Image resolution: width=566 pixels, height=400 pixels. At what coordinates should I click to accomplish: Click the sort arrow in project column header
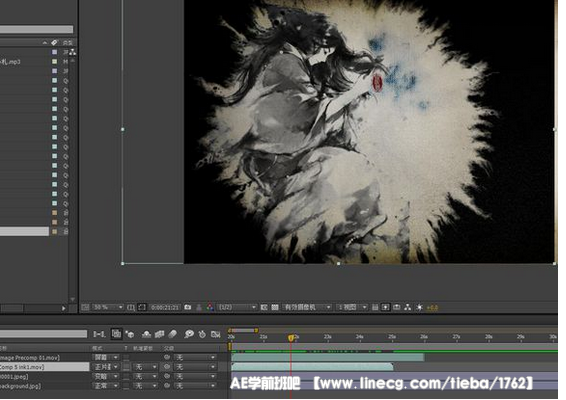[44, 43]
